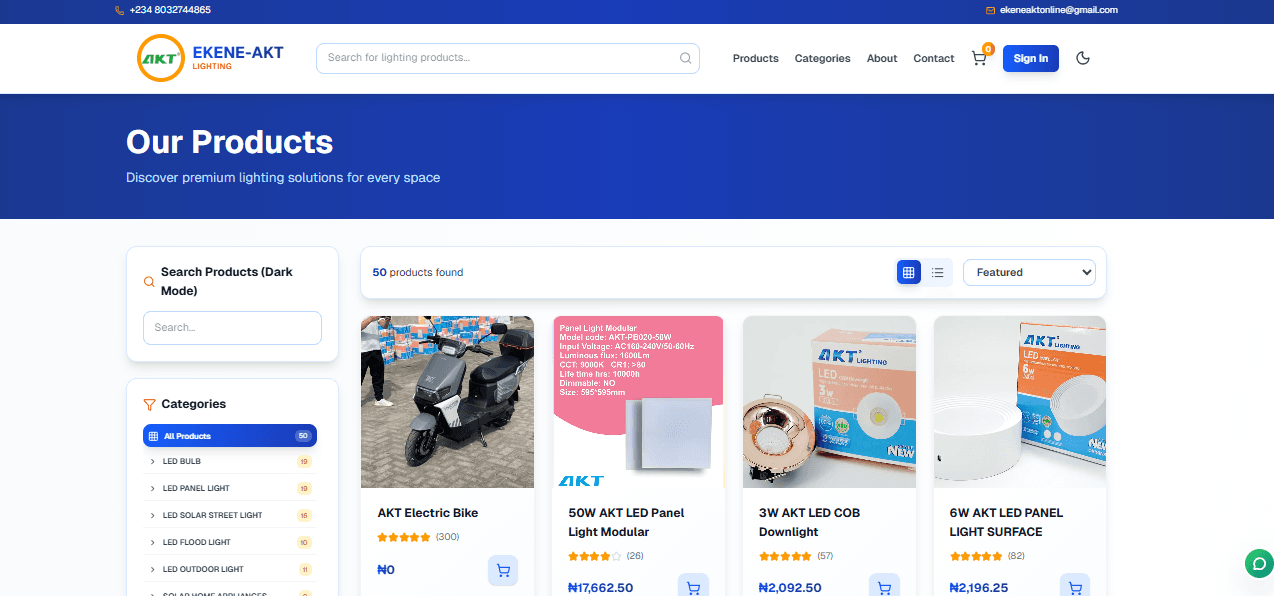Open Categories in the navigation

[822, 58]
